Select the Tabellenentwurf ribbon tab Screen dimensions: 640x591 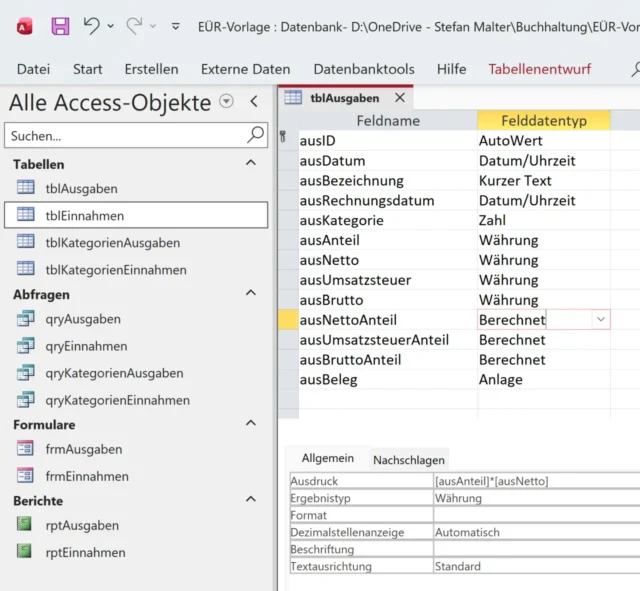point(540,69)
